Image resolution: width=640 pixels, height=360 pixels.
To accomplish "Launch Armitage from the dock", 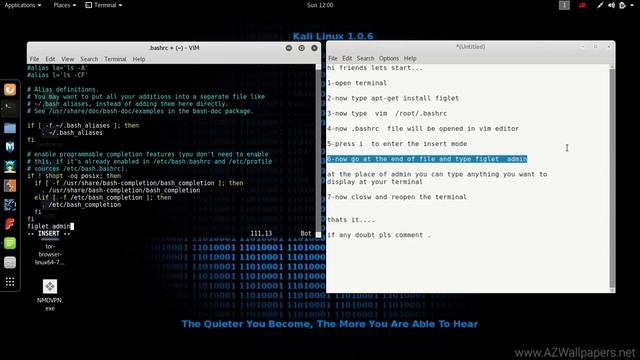I will coord(10,166).
